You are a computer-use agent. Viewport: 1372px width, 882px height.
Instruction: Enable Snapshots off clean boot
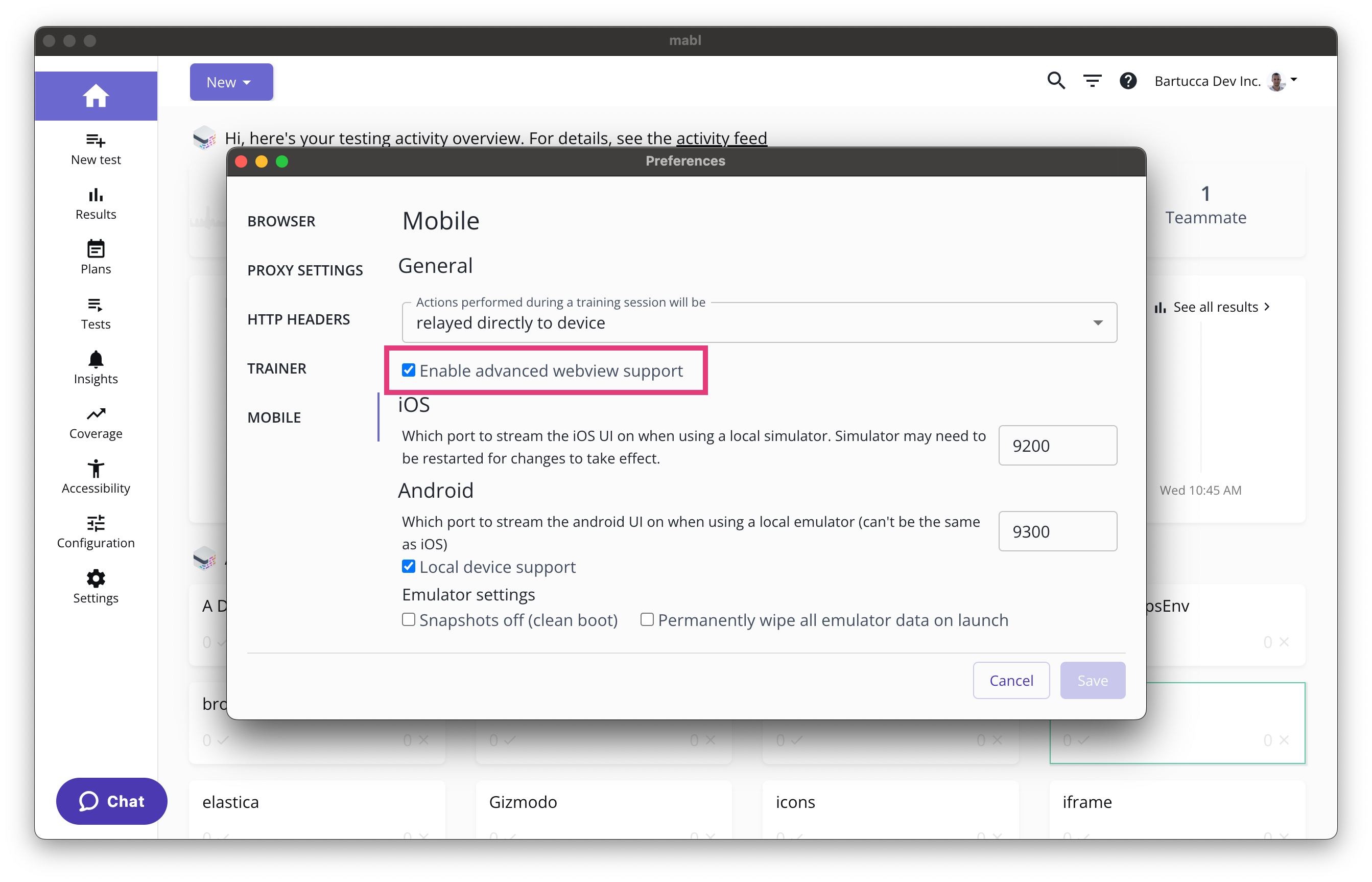click(x=408, y=620)
